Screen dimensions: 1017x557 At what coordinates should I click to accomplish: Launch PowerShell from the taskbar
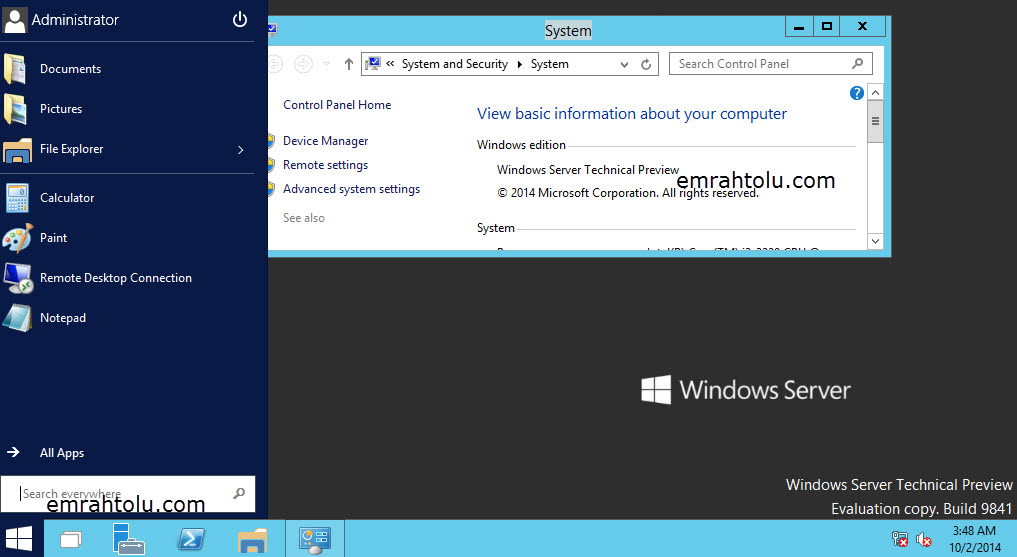pos(191,539)
